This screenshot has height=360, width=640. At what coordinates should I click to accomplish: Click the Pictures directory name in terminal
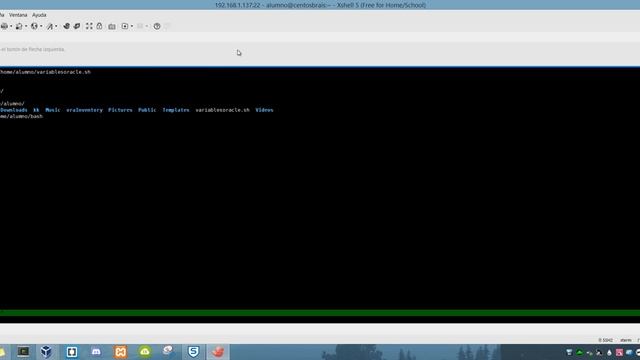pyautogui.click(x=120, y=110)
